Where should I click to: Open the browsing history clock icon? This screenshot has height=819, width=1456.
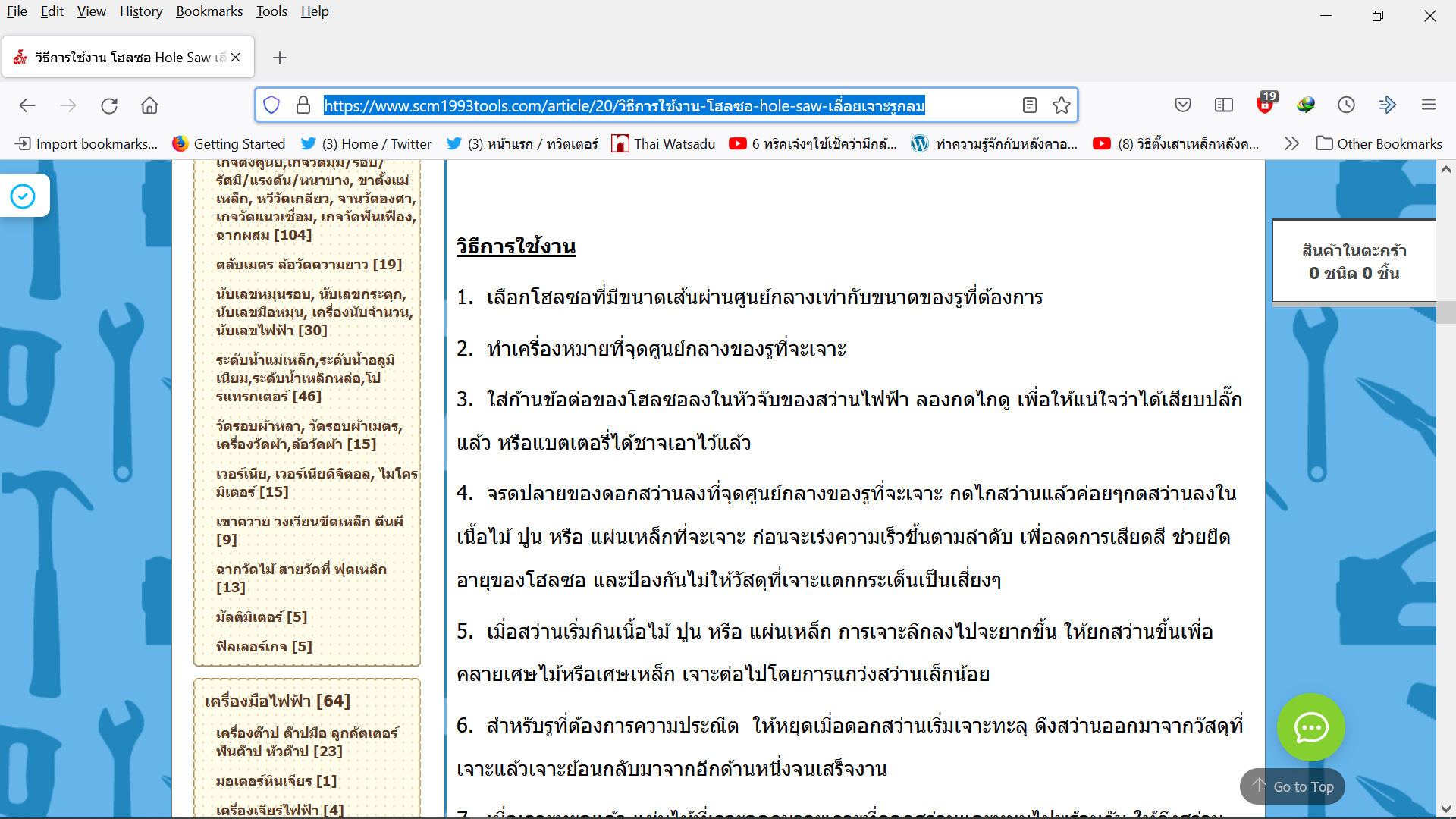click(1346, 105)
